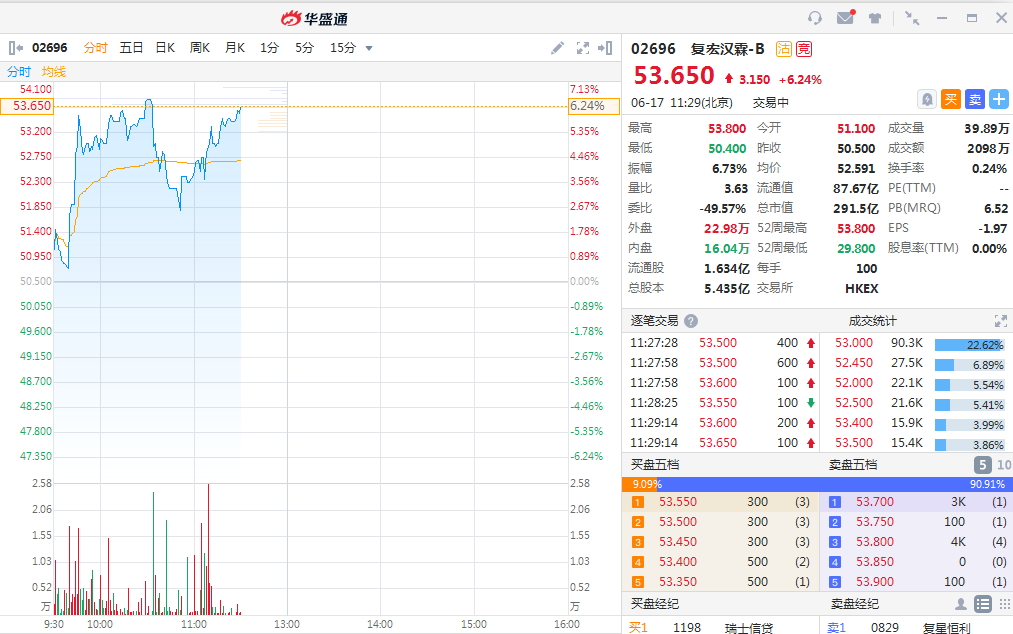The width and height of the screenshot is (1013, 634).
Task: Click broker 复星恒利 in sell queue
Action: click(946, 628)
